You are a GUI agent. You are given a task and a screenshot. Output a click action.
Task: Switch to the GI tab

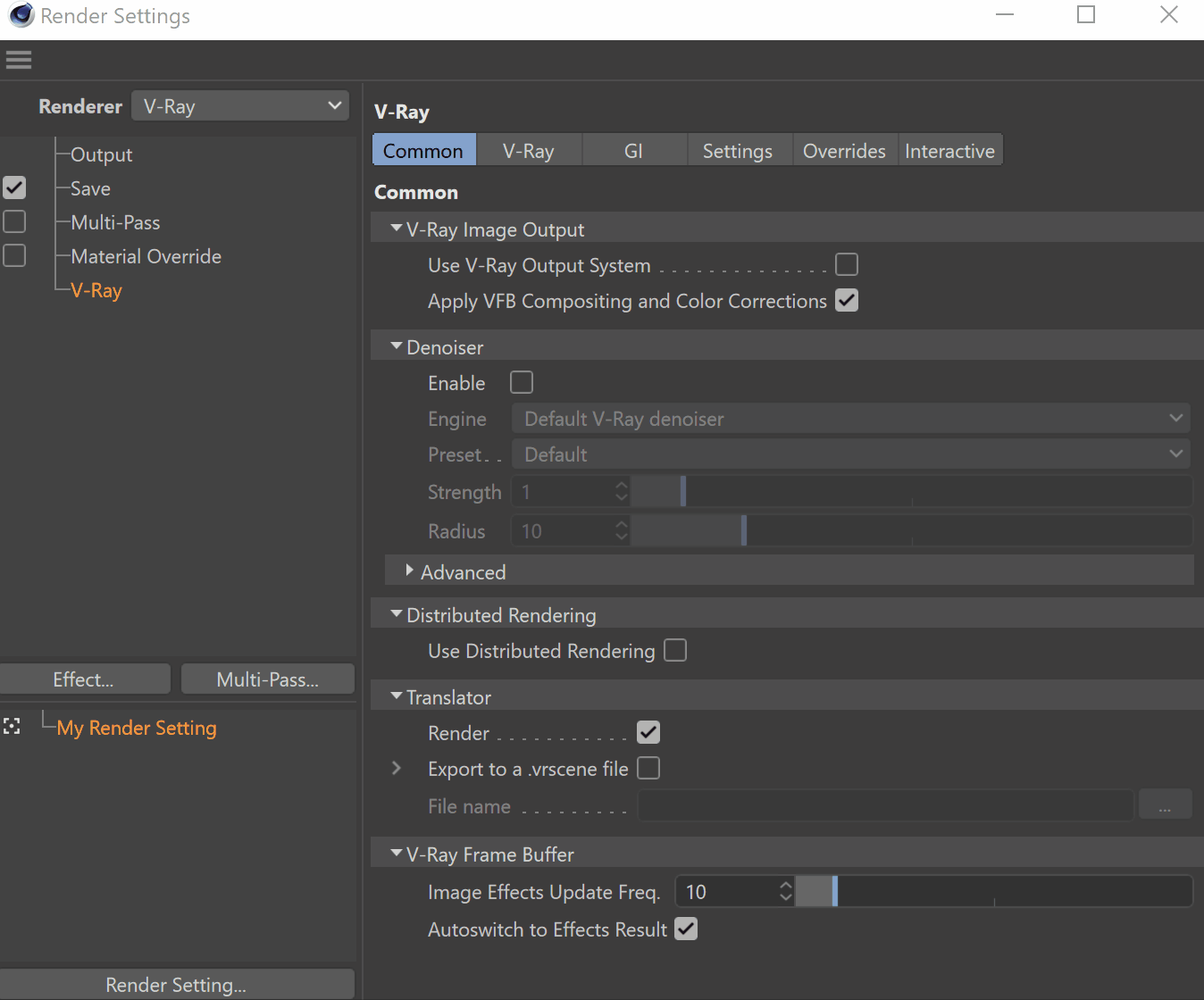pos(634,150)
